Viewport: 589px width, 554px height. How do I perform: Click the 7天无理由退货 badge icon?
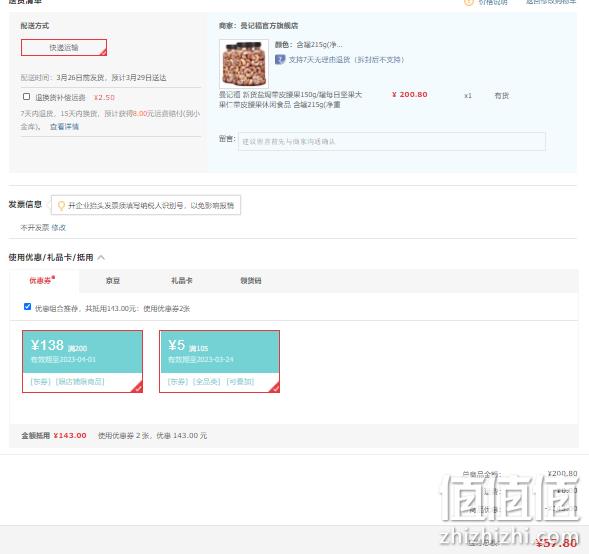pyautogui.click(x=280, y=59)
